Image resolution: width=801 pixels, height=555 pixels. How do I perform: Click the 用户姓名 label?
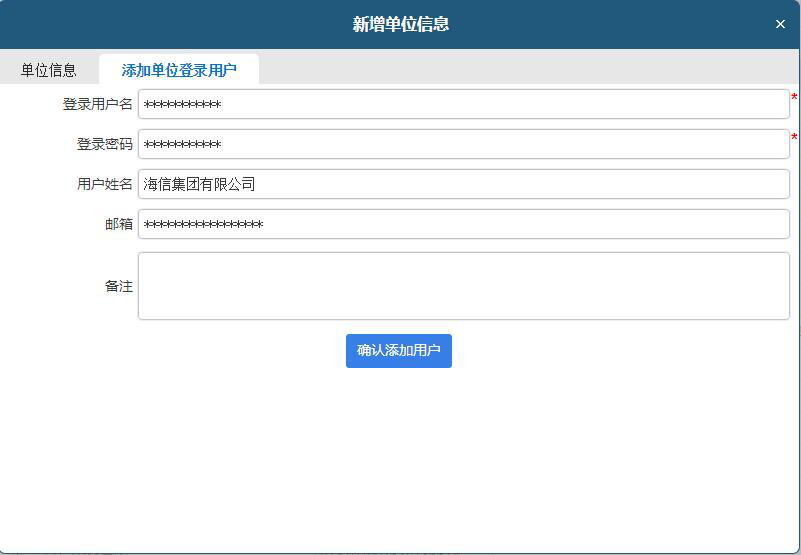[104, 184]
